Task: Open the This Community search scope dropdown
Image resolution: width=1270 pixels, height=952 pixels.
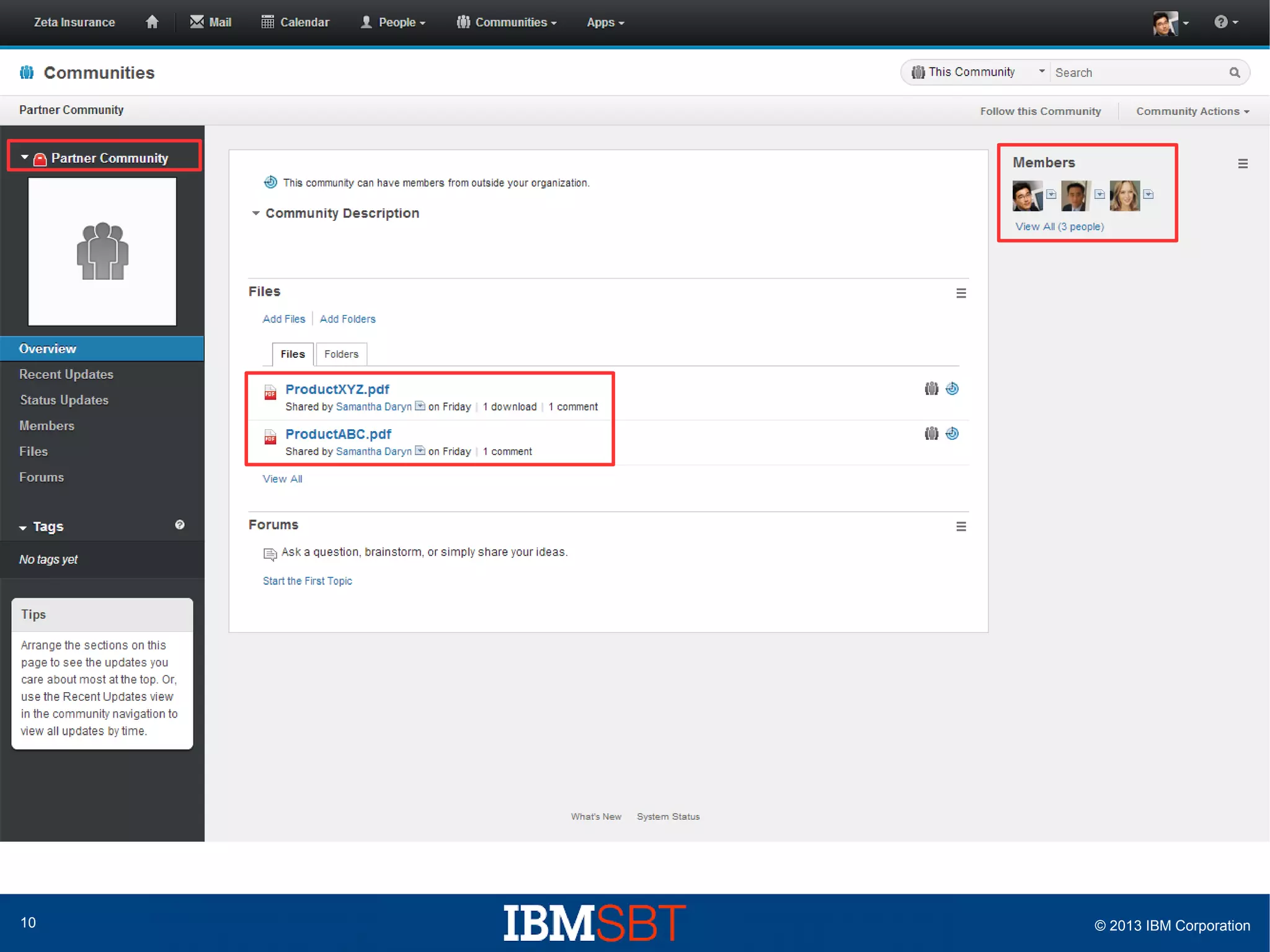Action: 978,72
